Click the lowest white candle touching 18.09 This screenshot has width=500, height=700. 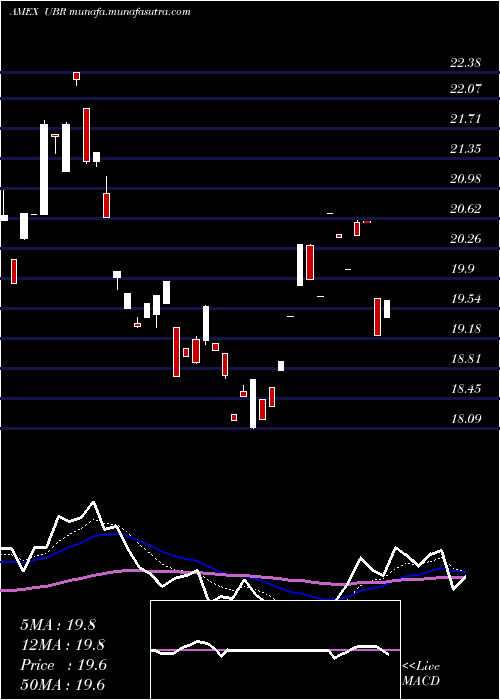(x=253, y=404)
